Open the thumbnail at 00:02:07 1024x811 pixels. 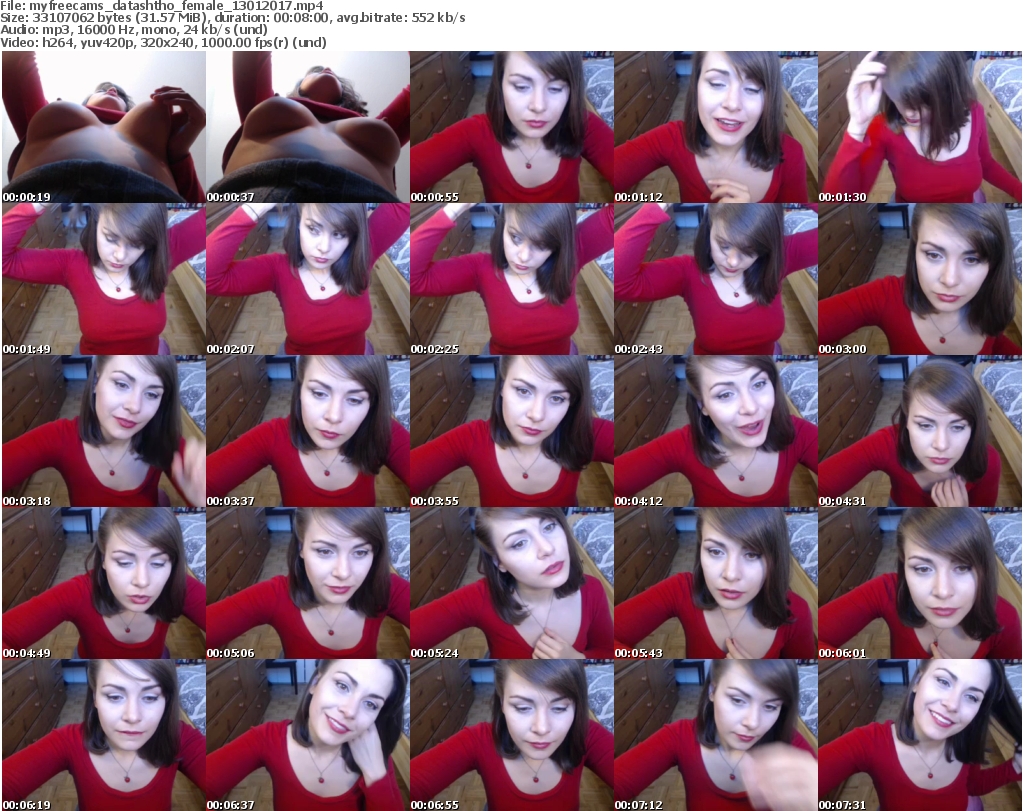click(308, 279)
